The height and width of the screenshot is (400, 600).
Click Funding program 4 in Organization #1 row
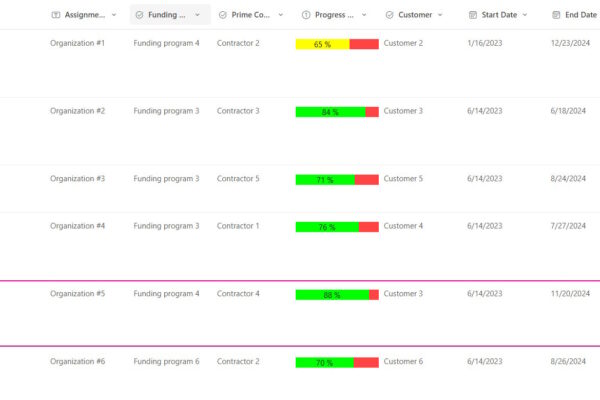tap(166, 43)
